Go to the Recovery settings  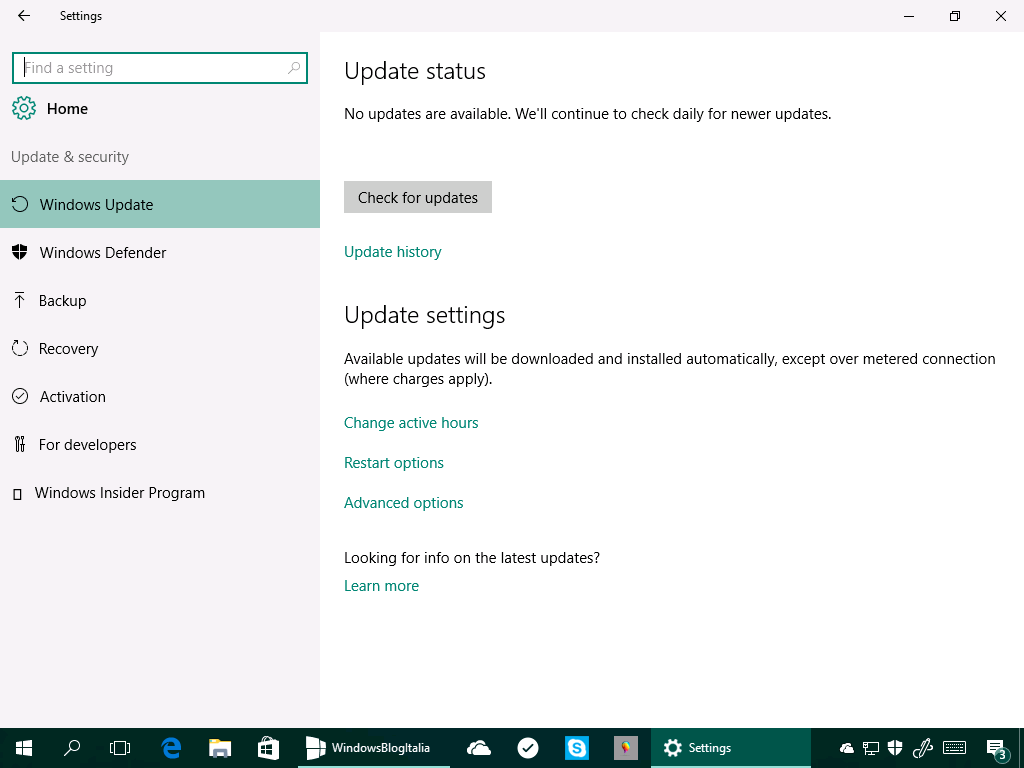pyautogui.click(x=160, y=348)
